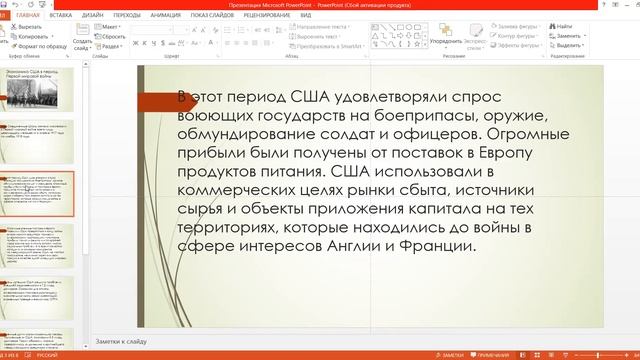Select the text box shape in gallery
The height and width of the screenshot is (360, 640).
click(375, 27)
